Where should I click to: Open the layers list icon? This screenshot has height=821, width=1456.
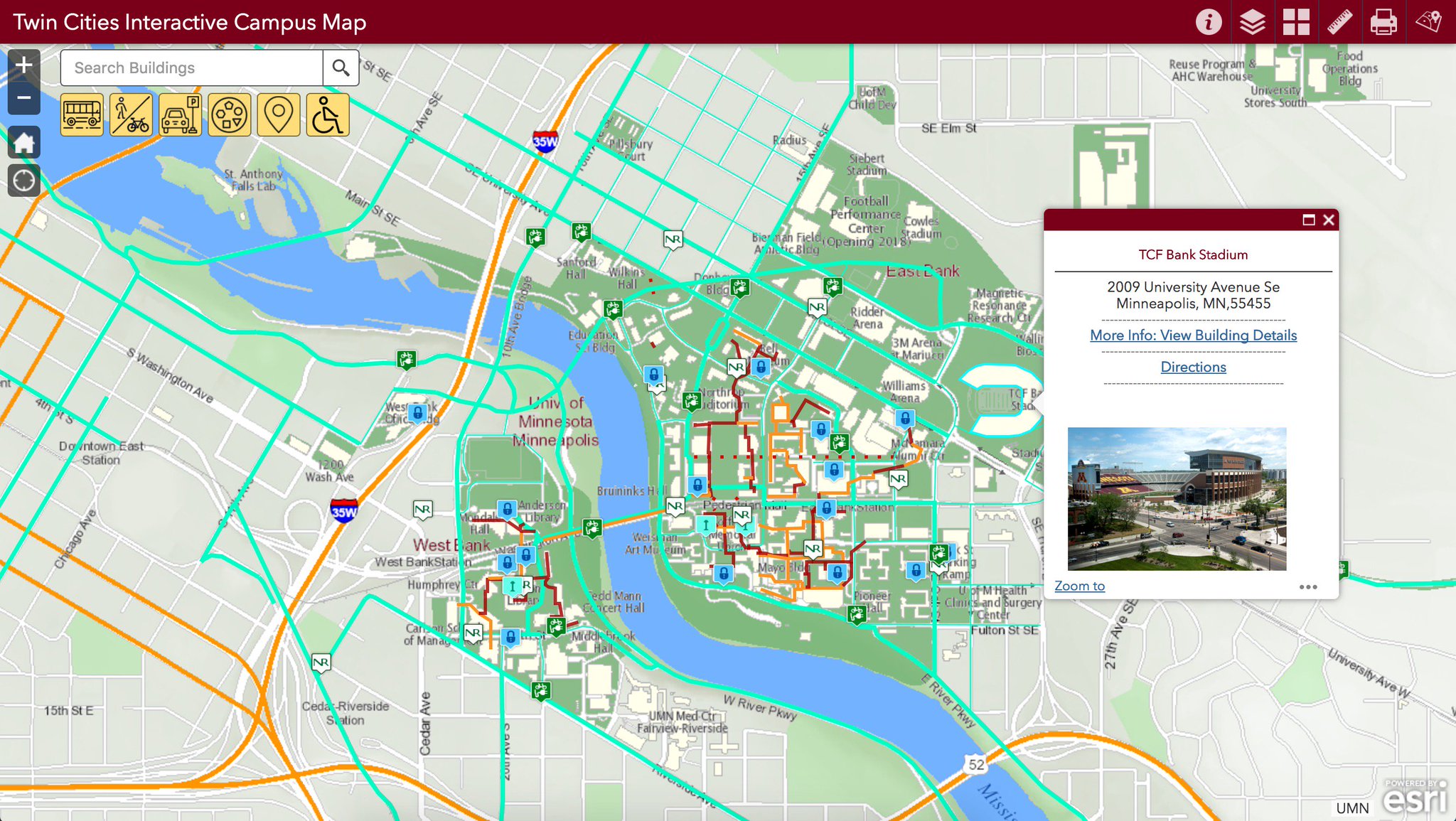tap(1252, 22)
